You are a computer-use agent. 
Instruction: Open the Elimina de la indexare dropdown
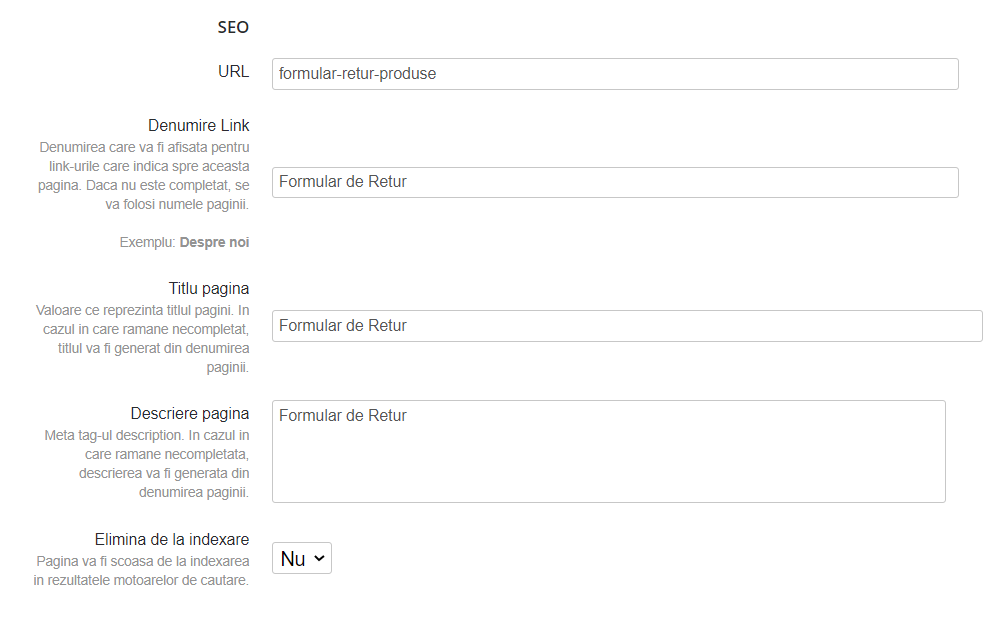pos(301,558)
